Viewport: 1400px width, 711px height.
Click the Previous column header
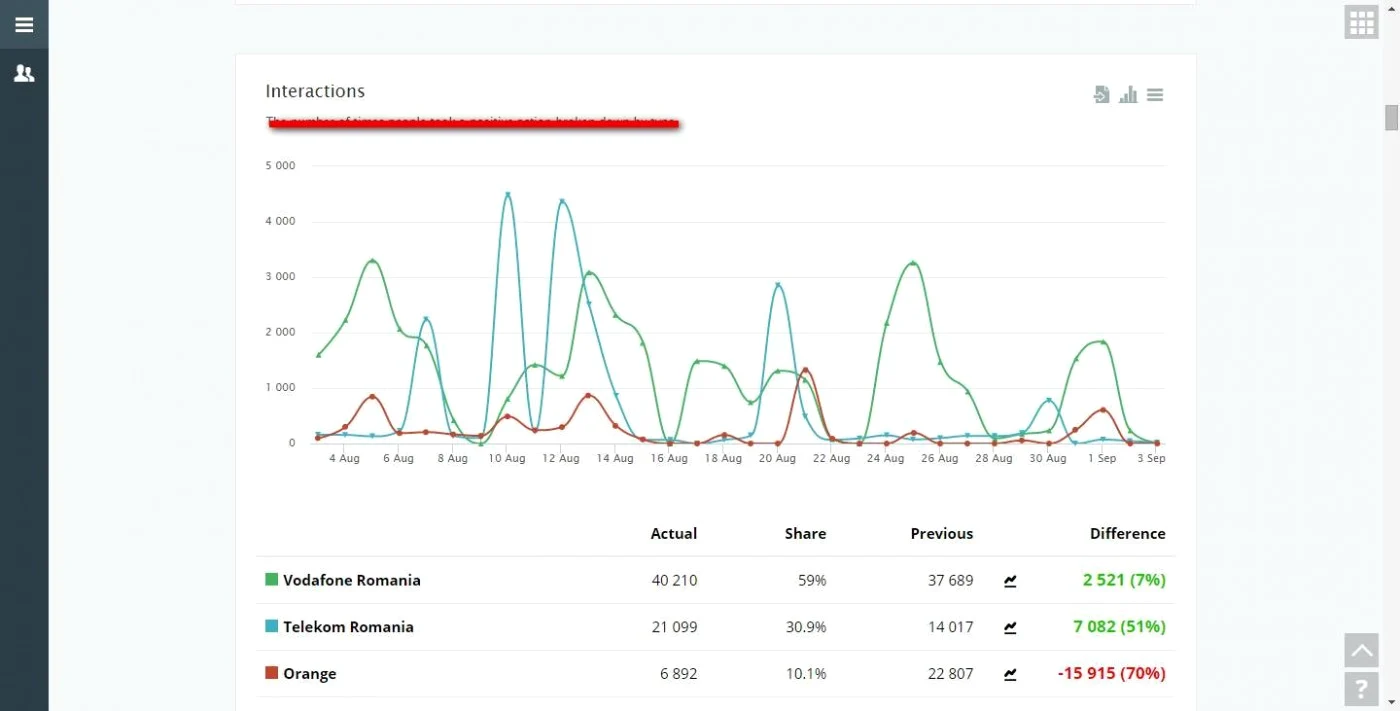[941, 534]
